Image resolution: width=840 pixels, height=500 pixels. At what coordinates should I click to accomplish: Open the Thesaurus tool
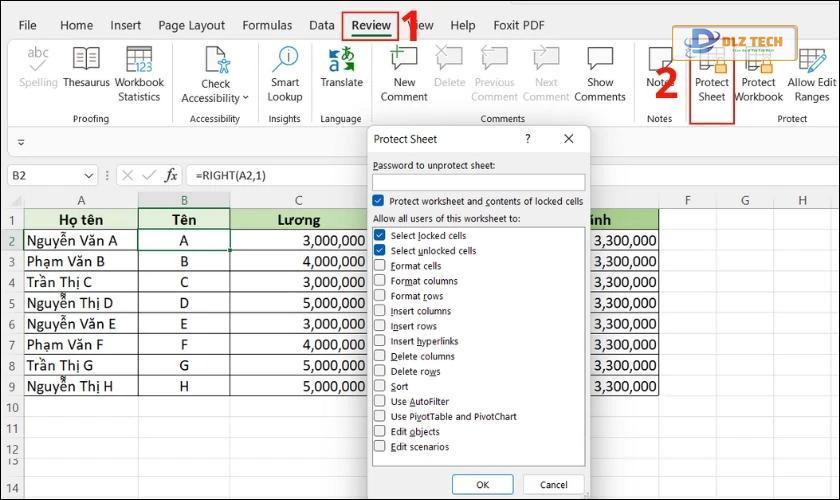coord(86,67)
